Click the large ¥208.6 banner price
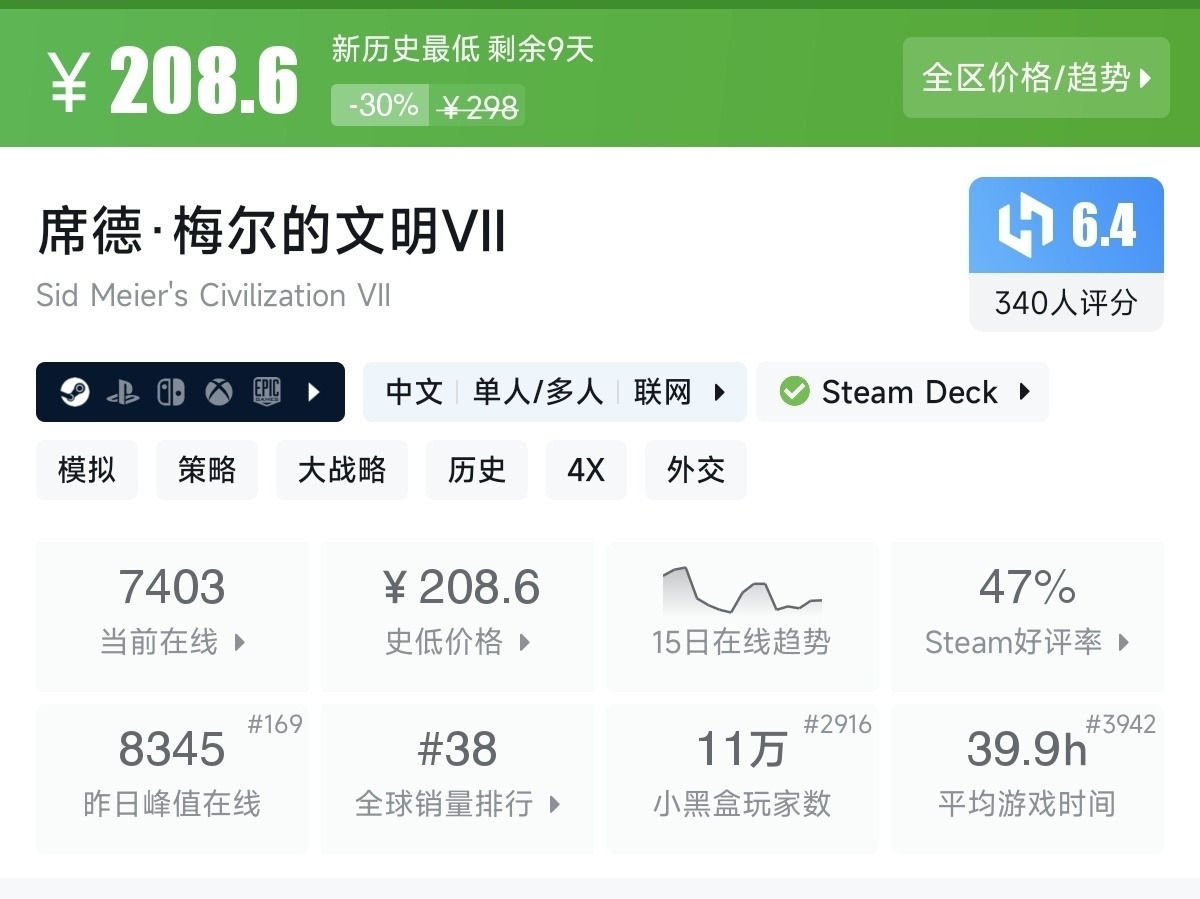Viewport: 1200px width, 899px height. [174, 80]
